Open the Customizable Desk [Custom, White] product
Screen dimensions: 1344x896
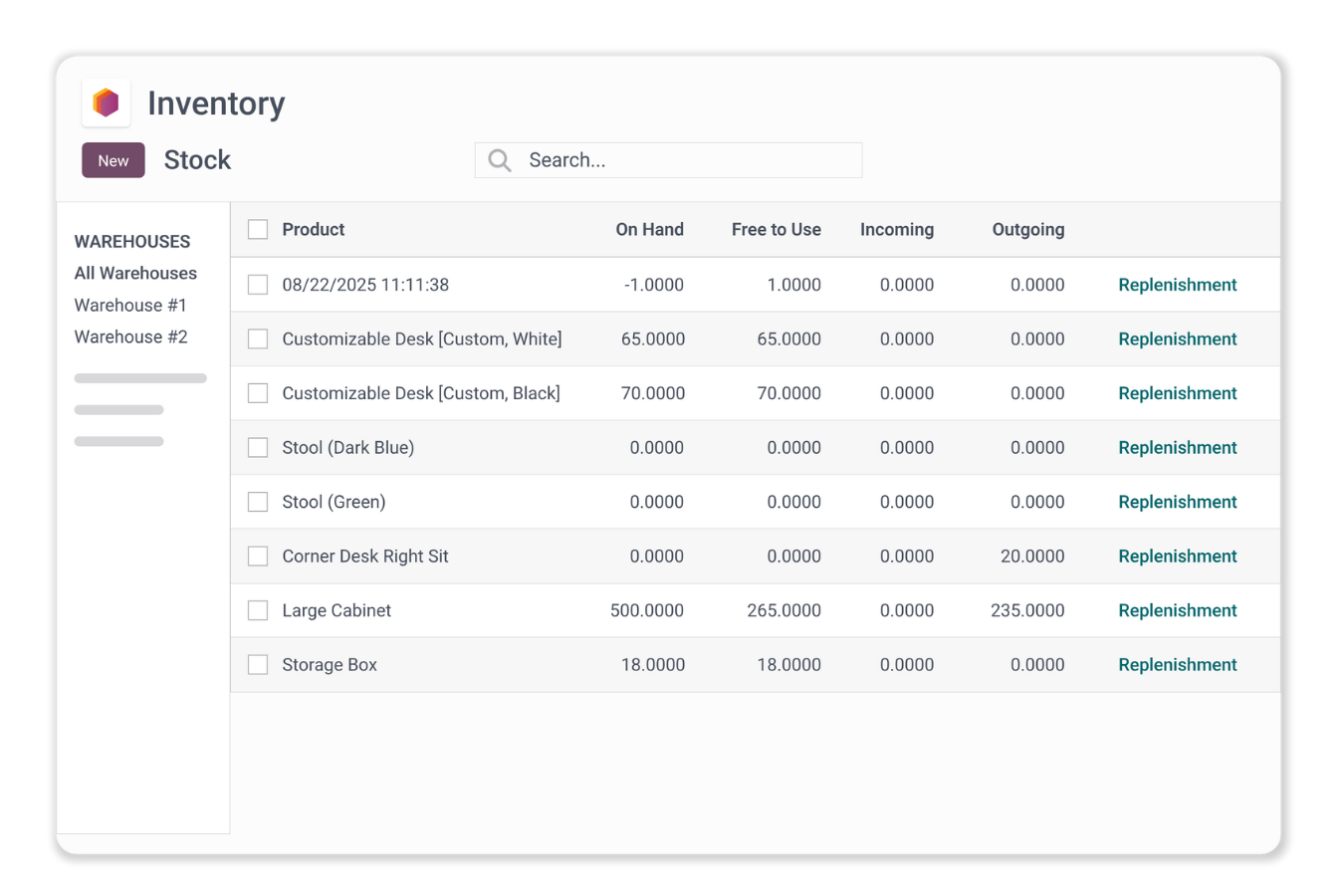tap(421, 339)
